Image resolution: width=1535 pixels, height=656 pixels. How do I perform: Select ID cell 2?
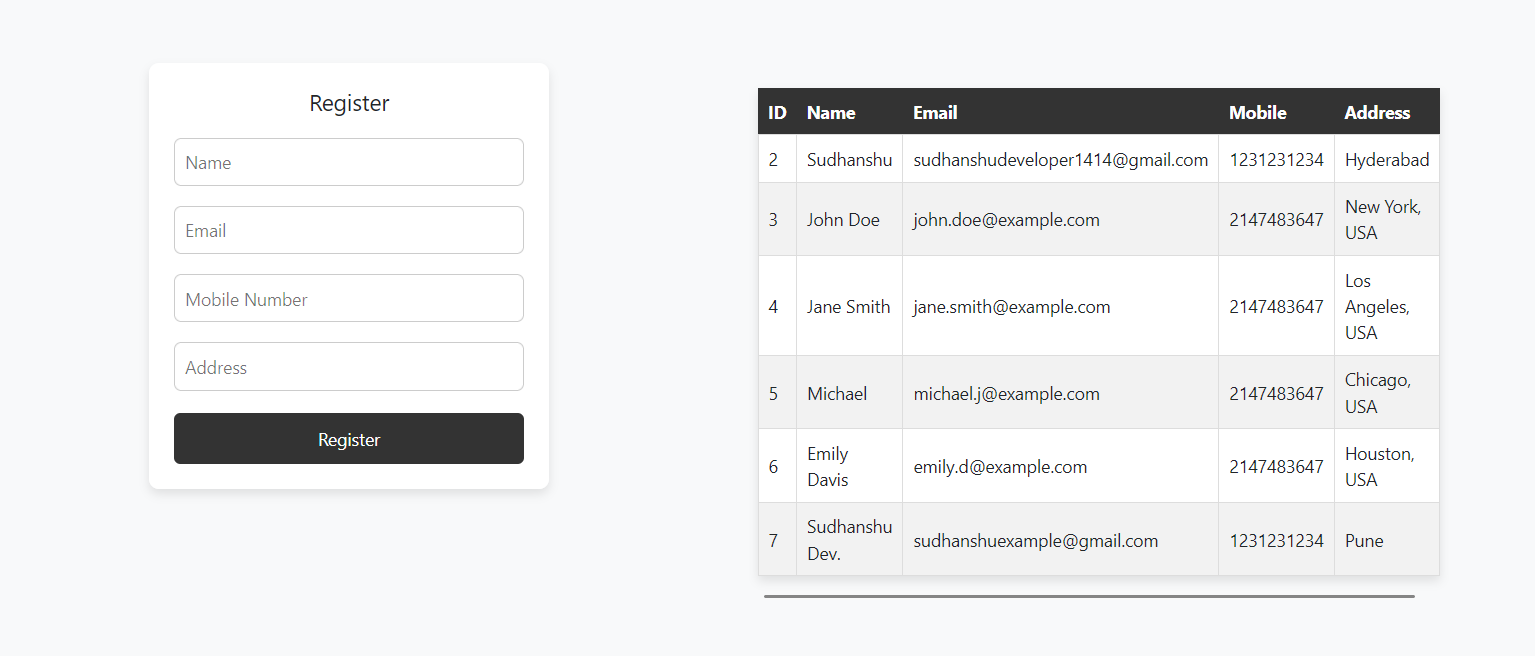pyautogui.click(x=777, y=159)
